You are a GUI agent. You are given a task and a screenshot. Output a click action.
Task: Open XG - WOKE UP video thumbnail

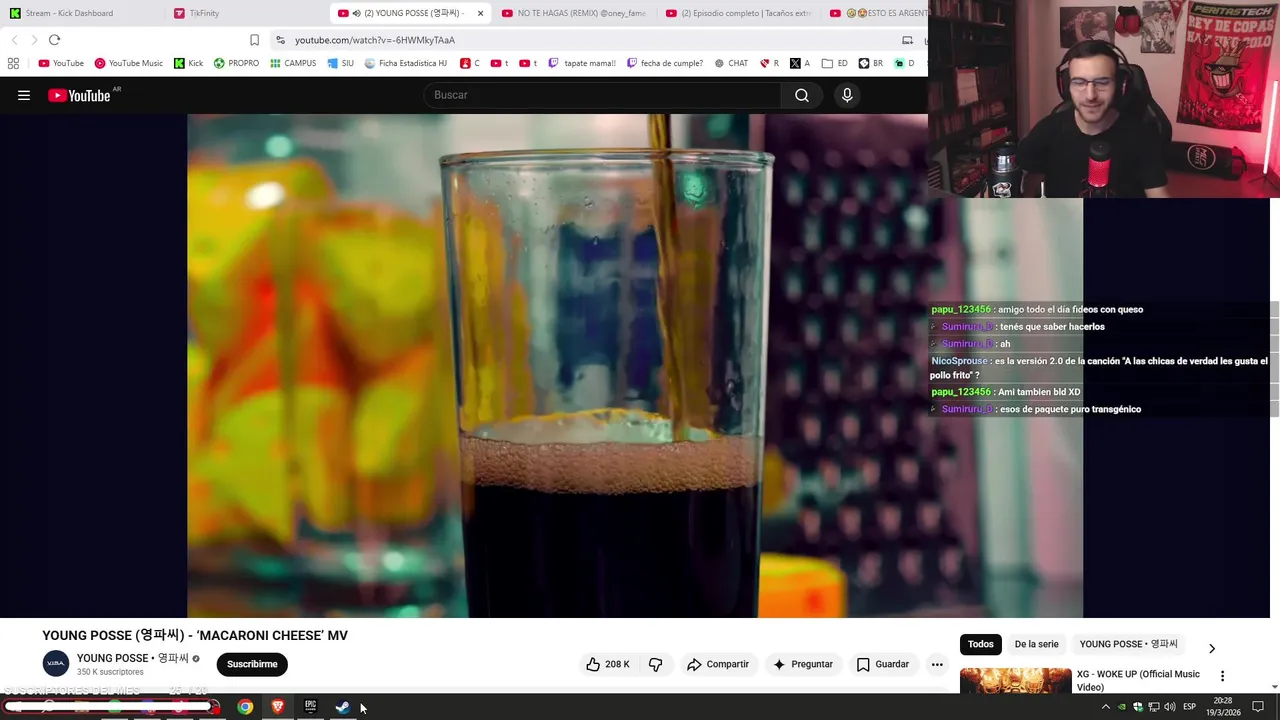point(1015,681)
